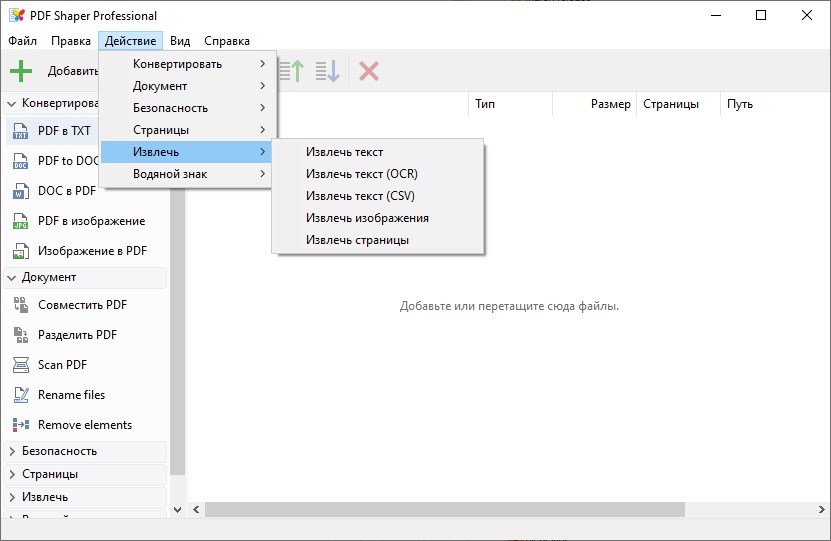Sort by the Размер column header
831x541 pixels.
(595, 104)
